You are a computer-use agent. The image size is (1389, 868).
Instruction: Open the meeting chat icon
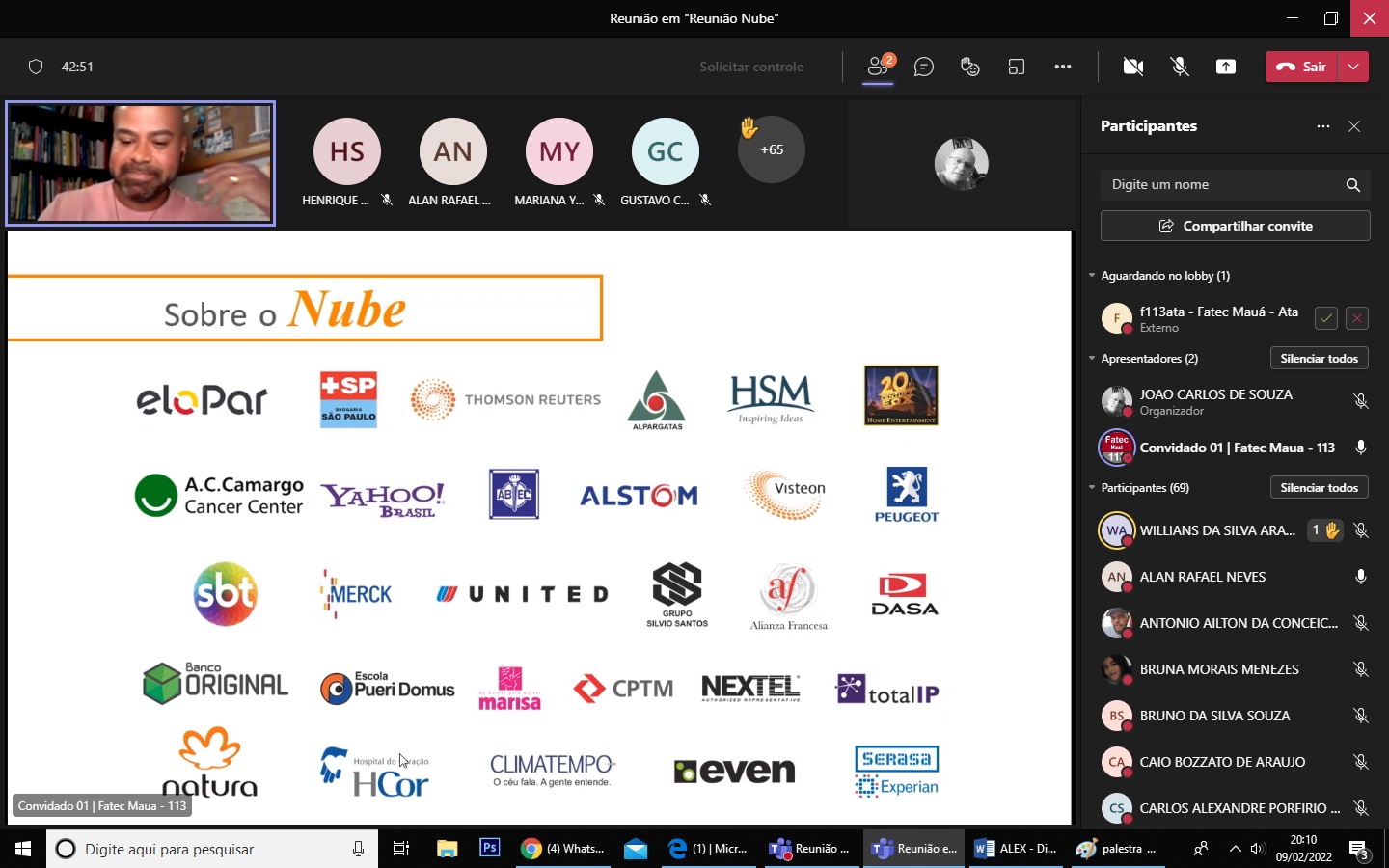[x=924, y=67]
